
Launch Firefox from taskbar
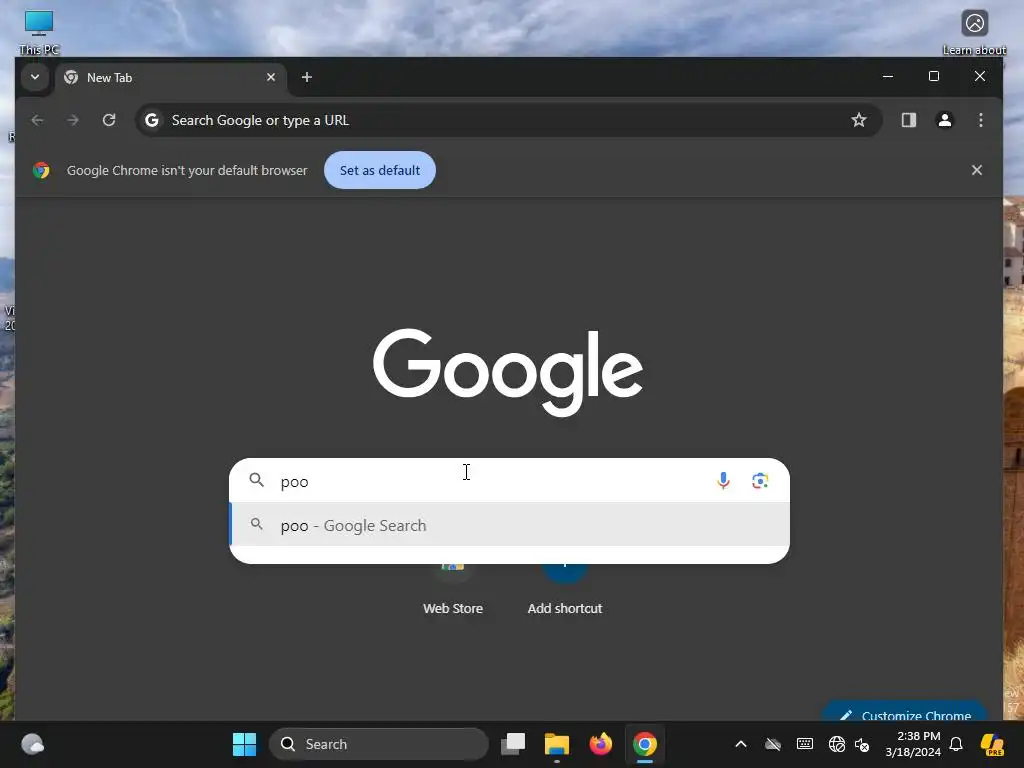[601, 744]
